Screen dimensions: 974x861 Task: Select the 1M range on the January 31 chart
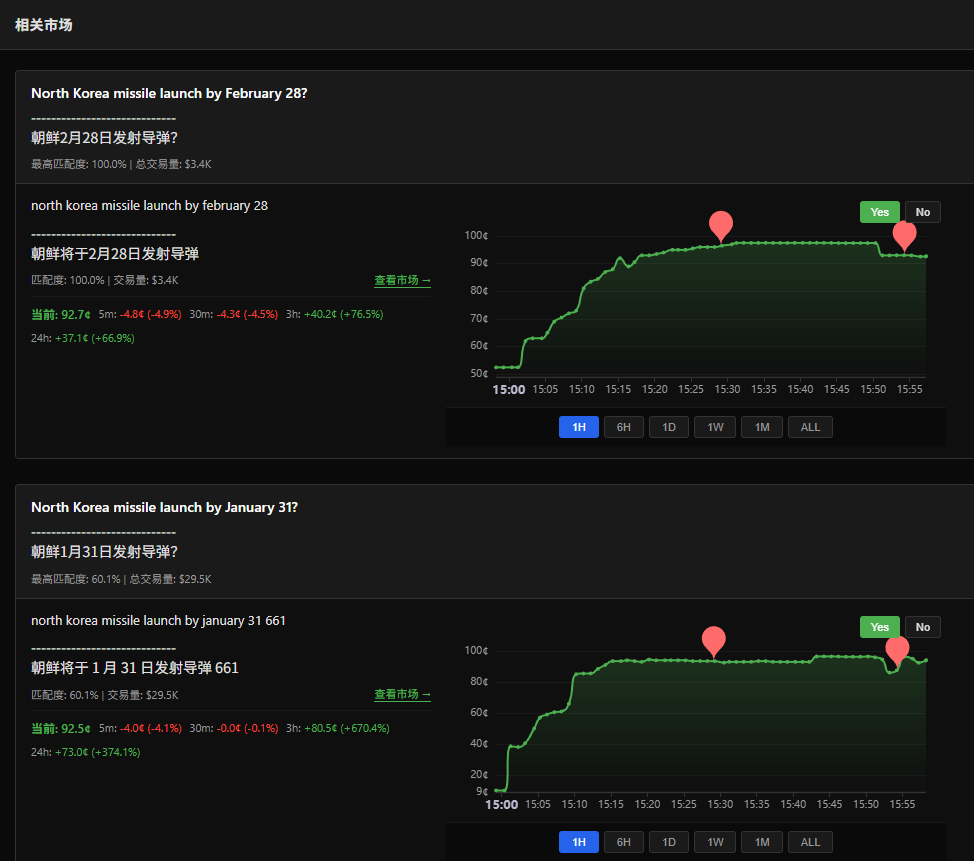click(x=761, y=842)
